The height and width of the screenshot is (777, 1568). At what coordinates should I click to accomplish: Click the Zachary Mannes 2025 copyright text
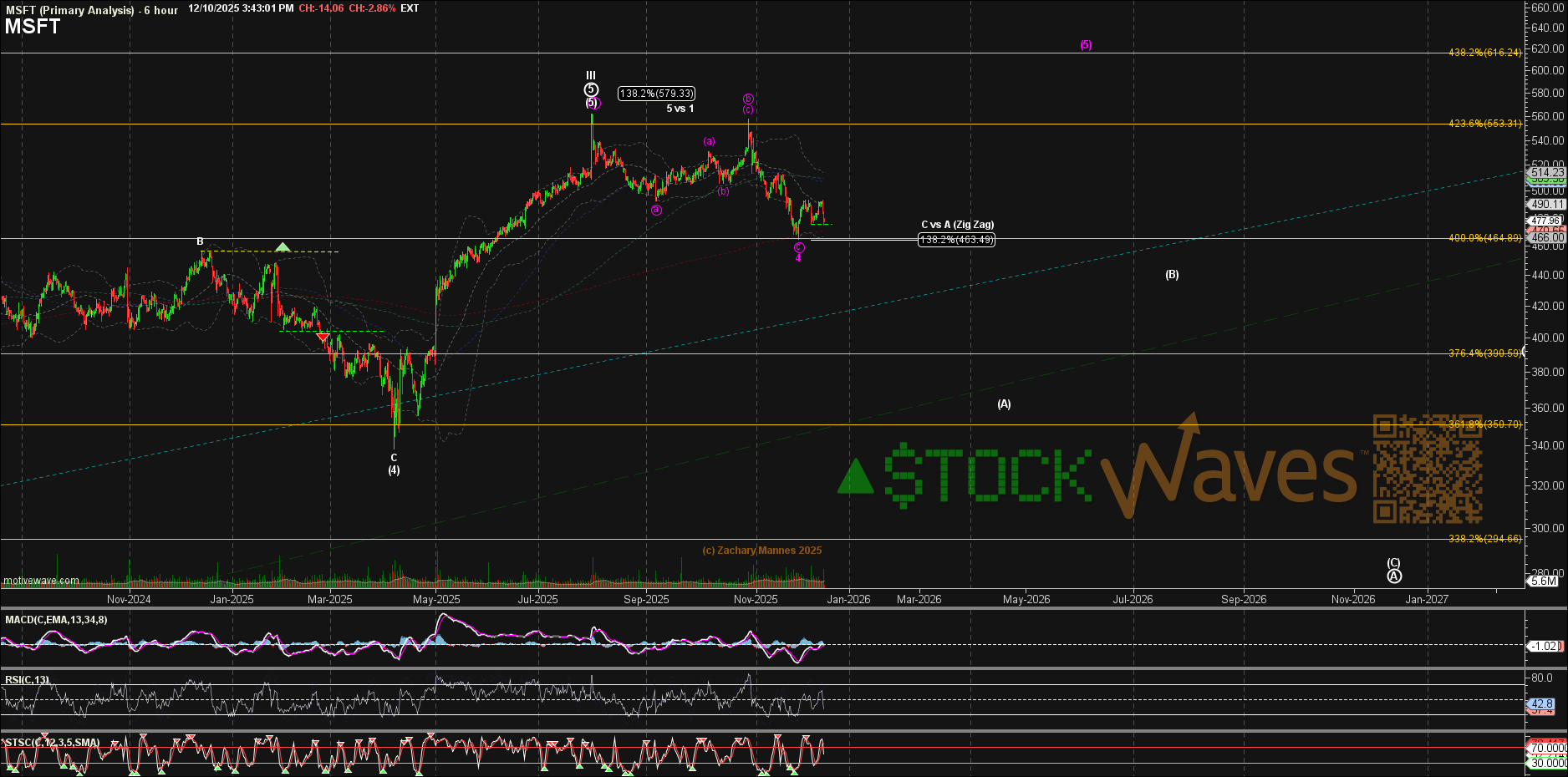(761, 550)
